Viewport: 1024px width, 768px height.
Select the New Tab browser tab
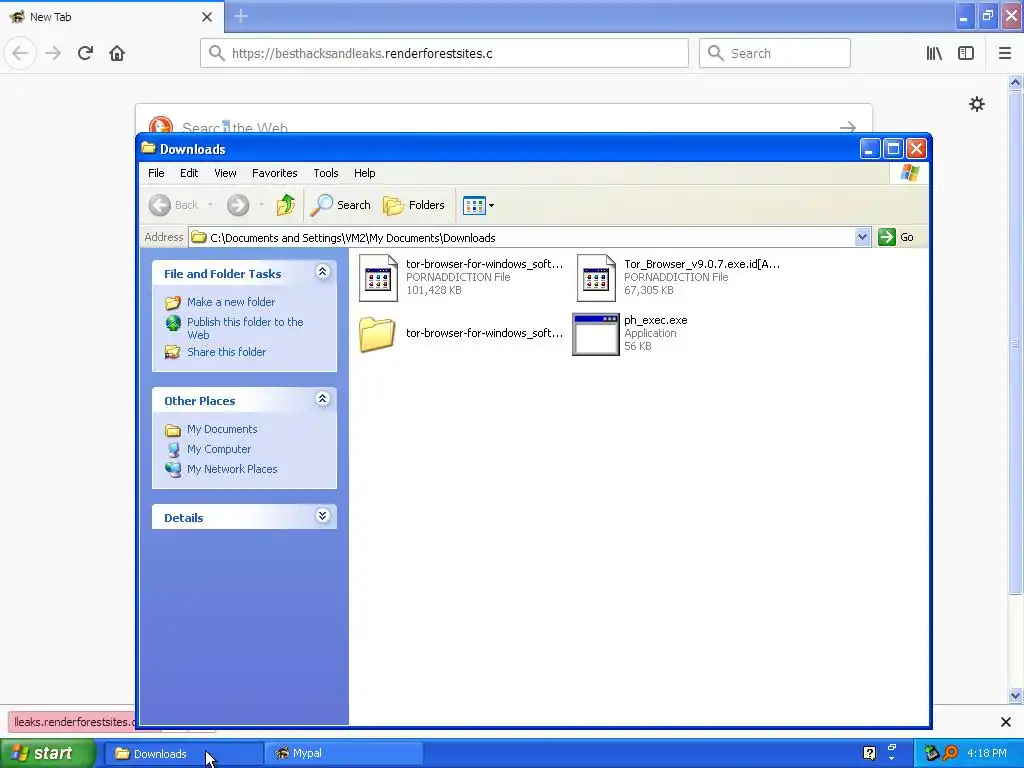click(x=111, y=17)
